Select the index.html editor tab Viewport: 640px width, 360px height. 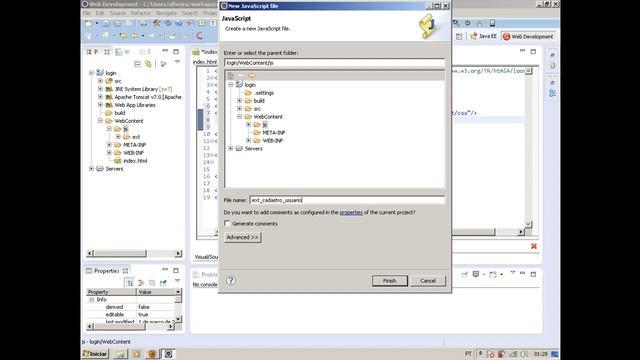(x=205, y=52)
